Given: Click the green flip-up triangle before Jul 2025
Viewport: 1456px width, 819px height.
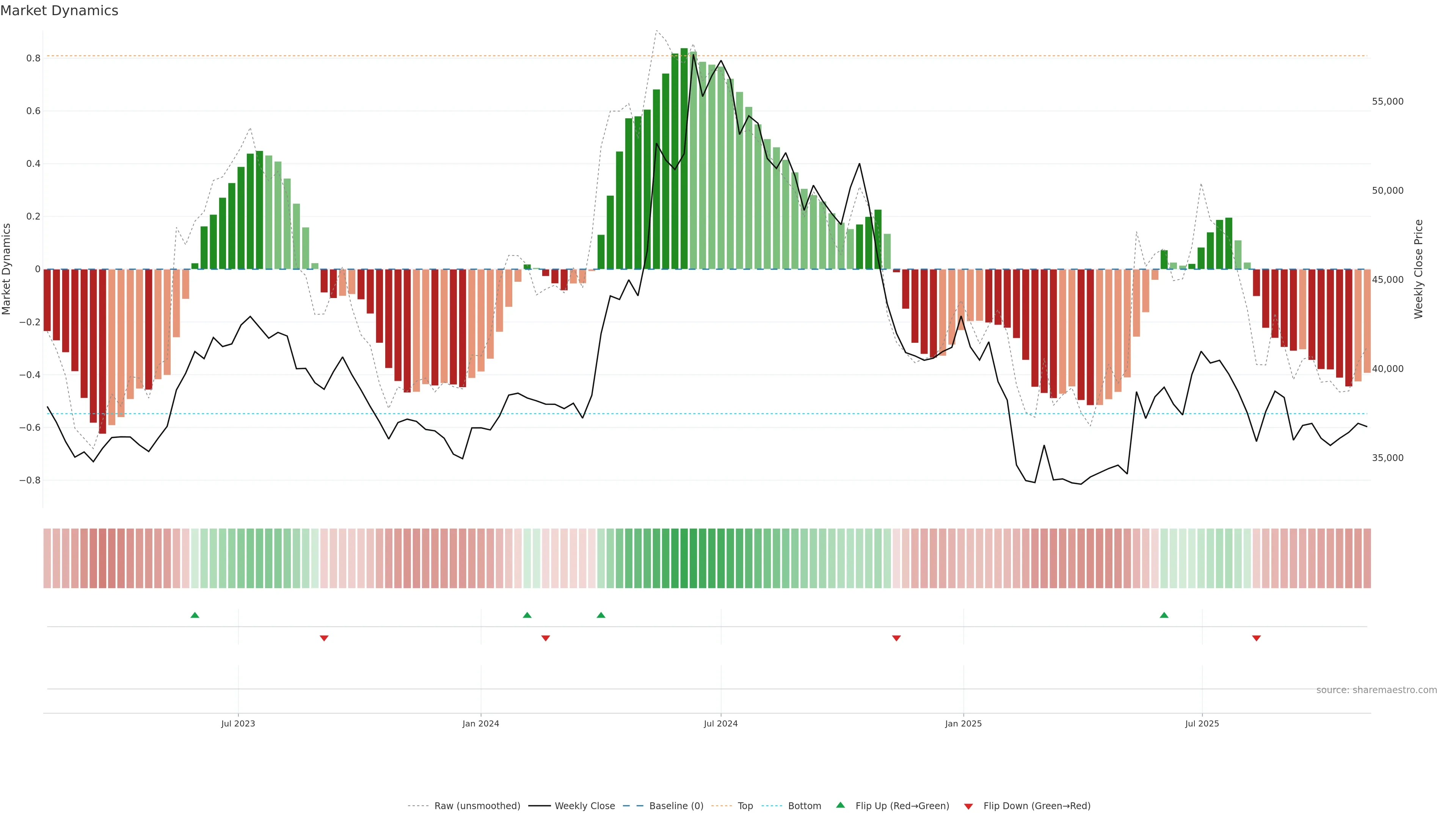Looking at the screenshot, I should (1164, 615).
